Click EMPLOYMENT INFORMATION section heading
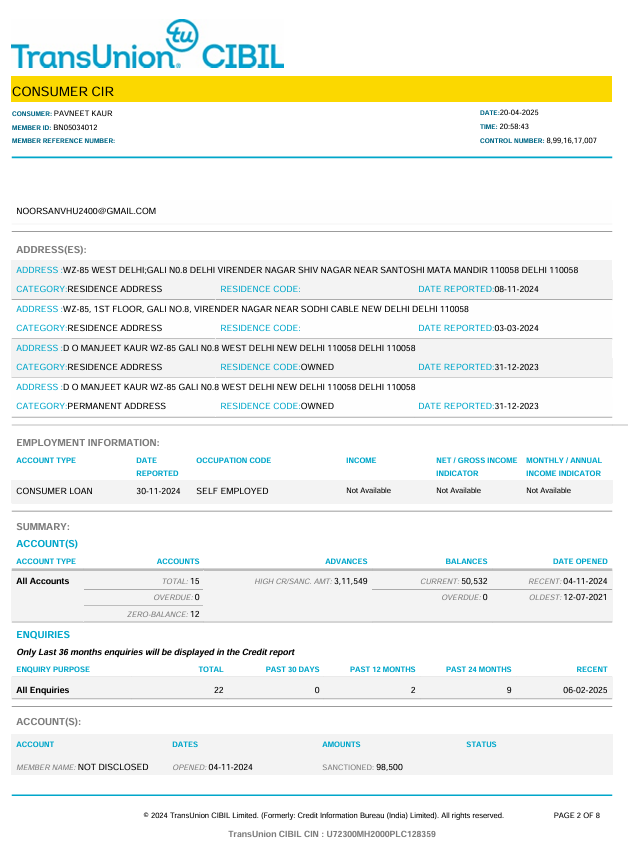 coord(87,443)
